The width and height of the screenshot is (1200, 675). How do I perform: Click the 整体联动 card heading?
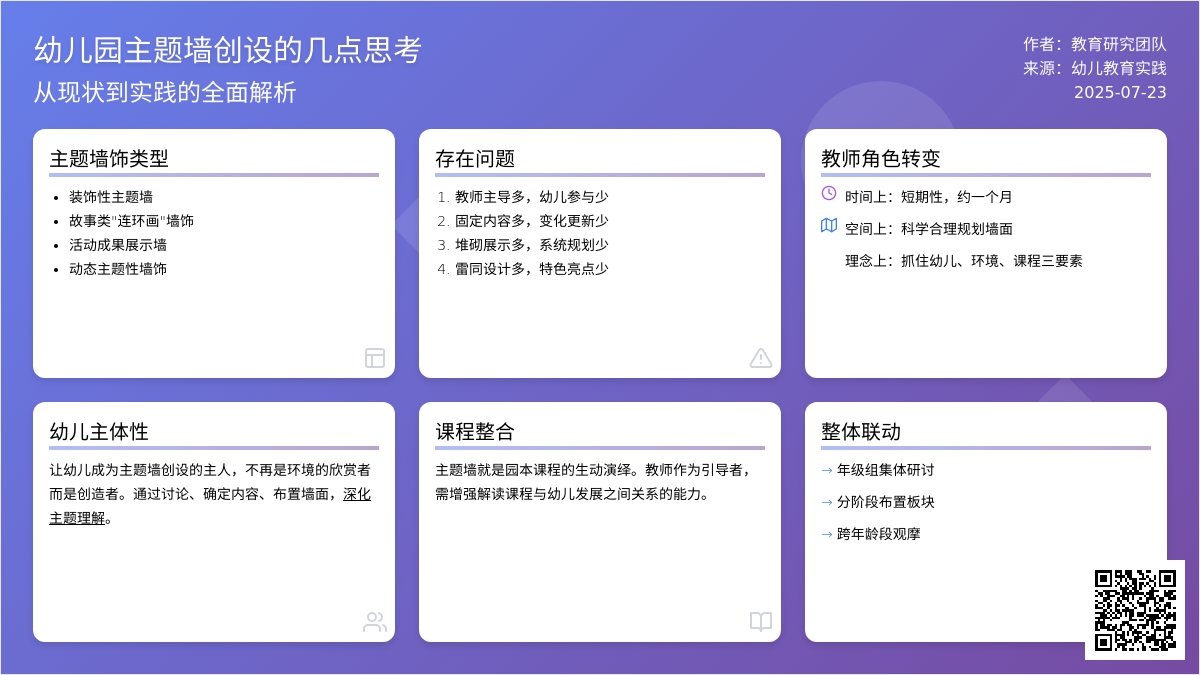coord(861,432)
